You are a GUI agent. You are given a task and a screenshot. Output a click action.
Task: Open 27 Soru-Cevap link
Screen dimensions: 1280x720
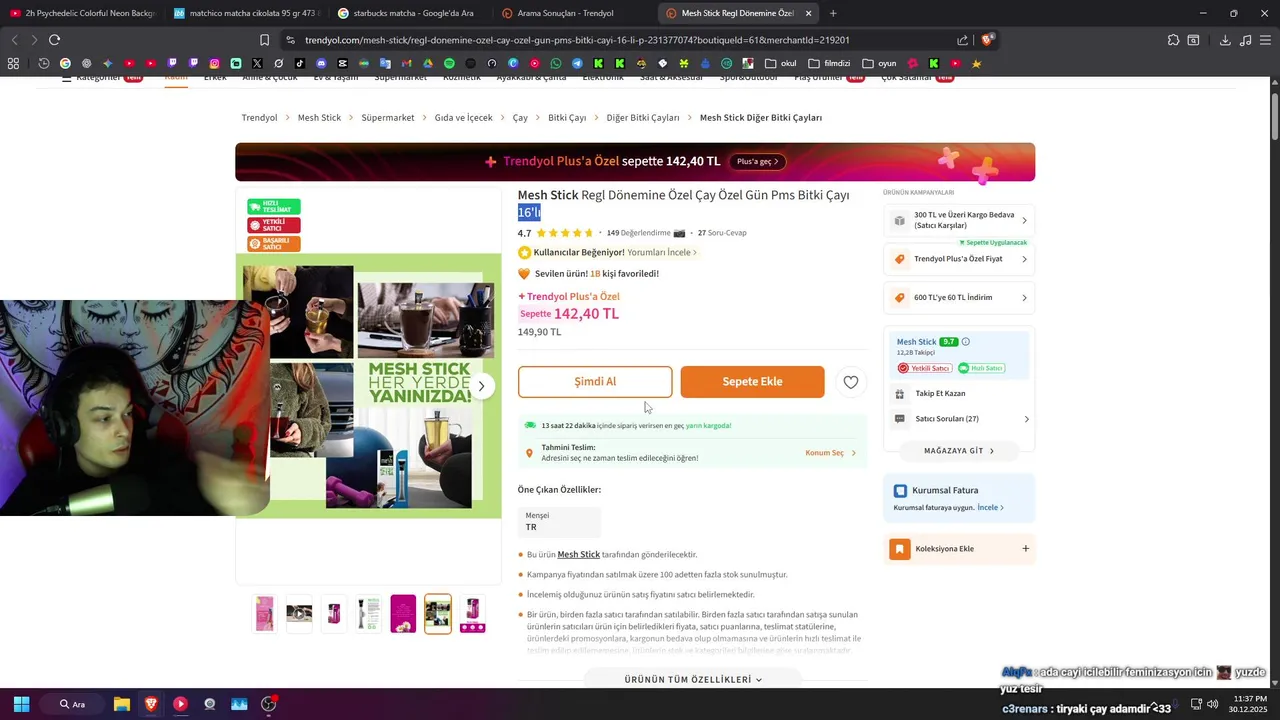tap(722, 233)
